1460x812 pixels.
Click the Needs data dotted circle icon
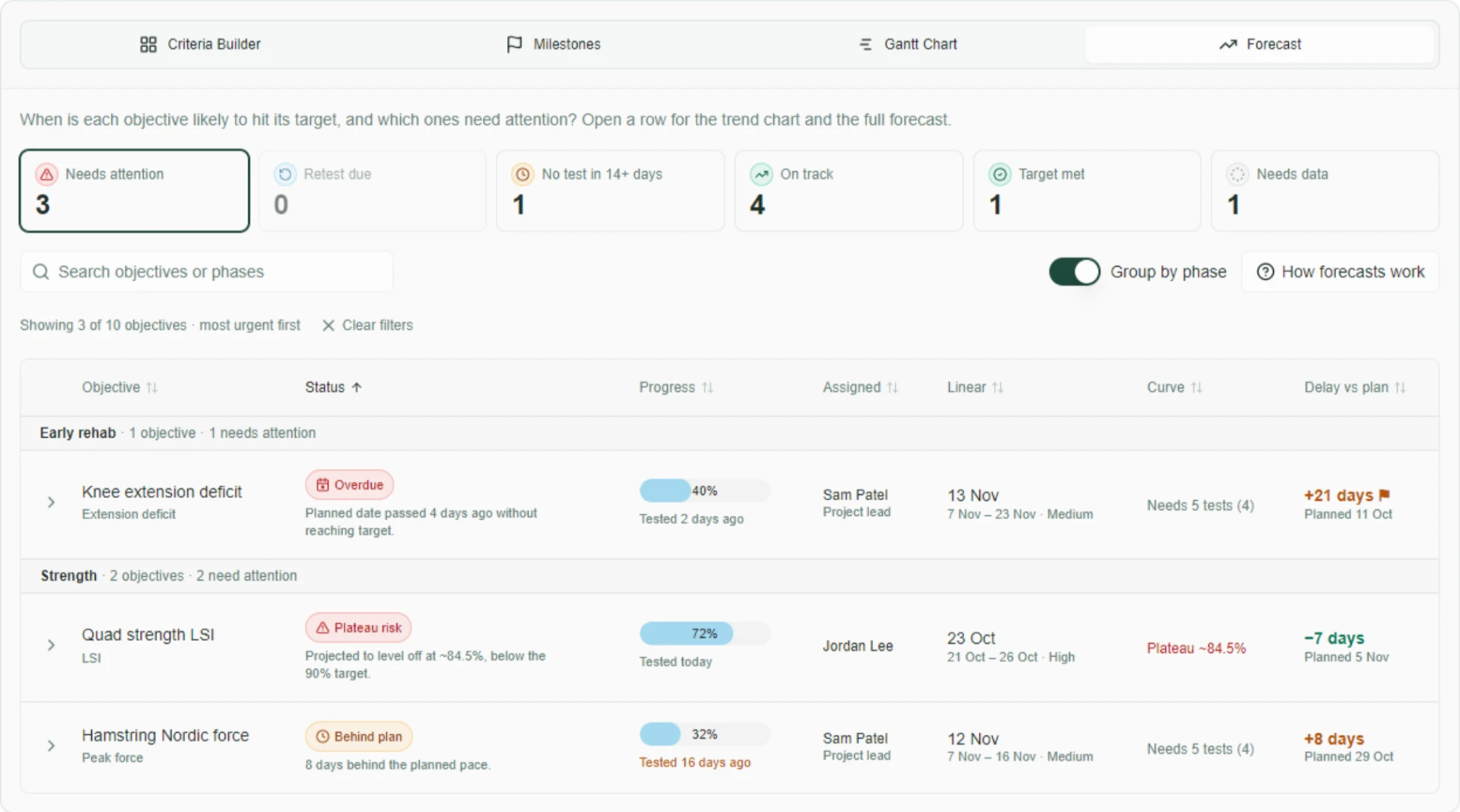click(1237, 175)
